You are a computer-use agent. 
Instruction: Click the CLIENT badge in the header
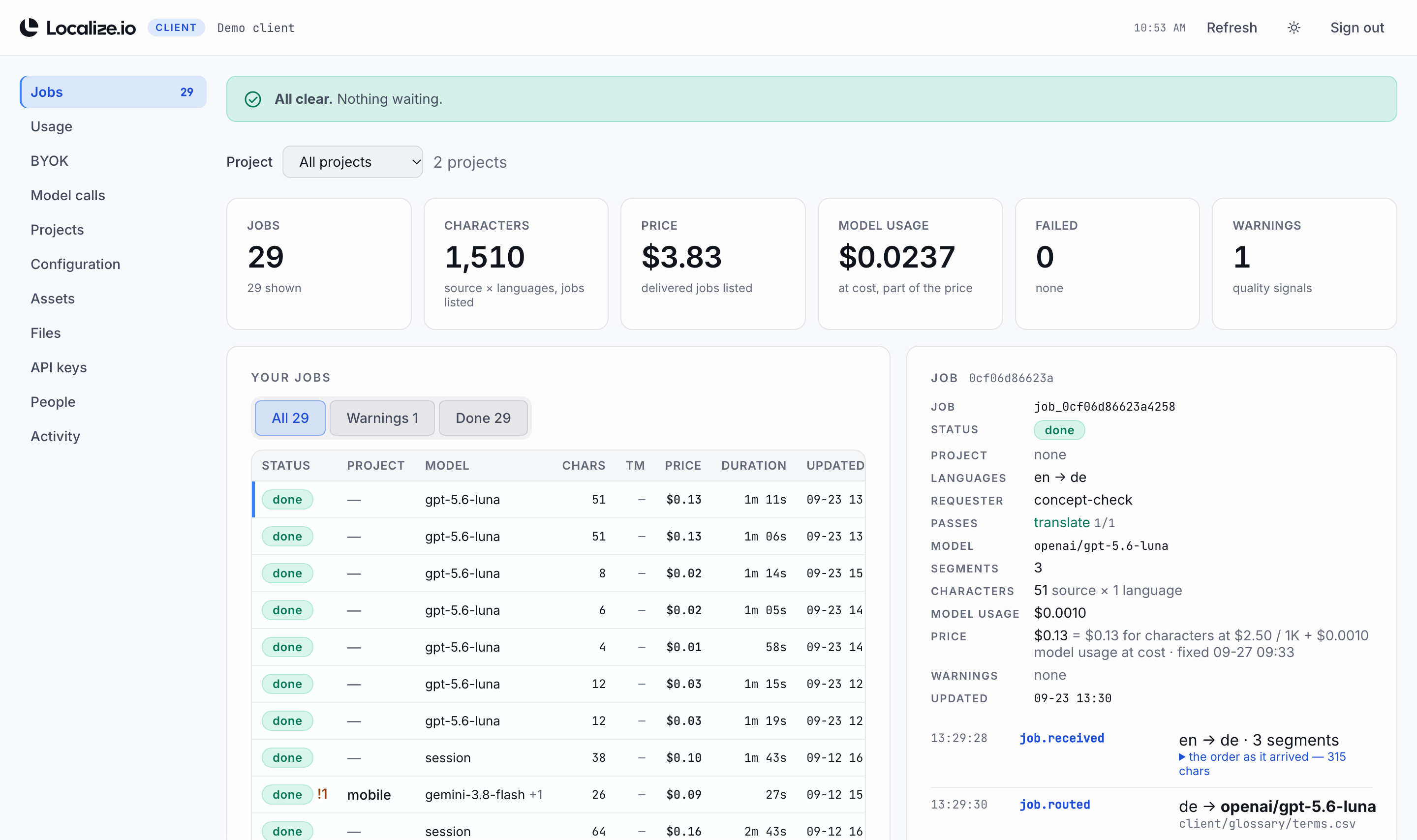pyautogui.click(x=176, y=28)
